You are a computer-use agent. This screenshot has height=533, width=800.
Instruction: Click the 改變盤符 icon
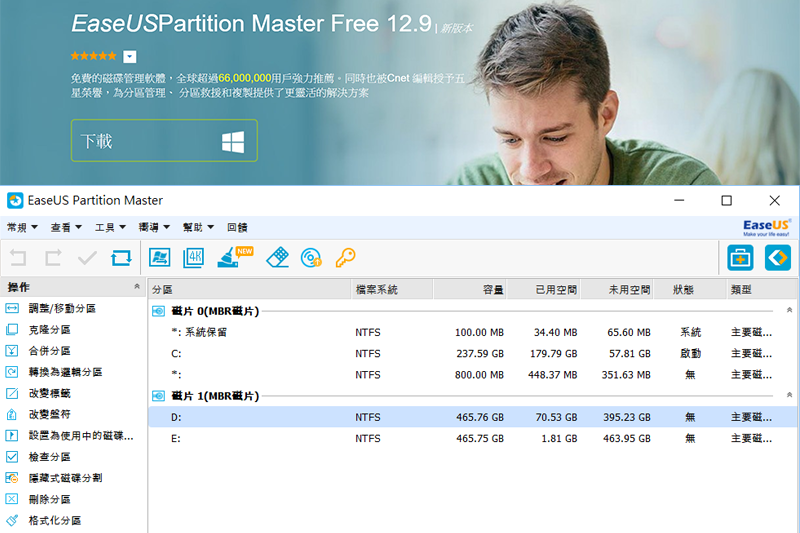point(12,414)
